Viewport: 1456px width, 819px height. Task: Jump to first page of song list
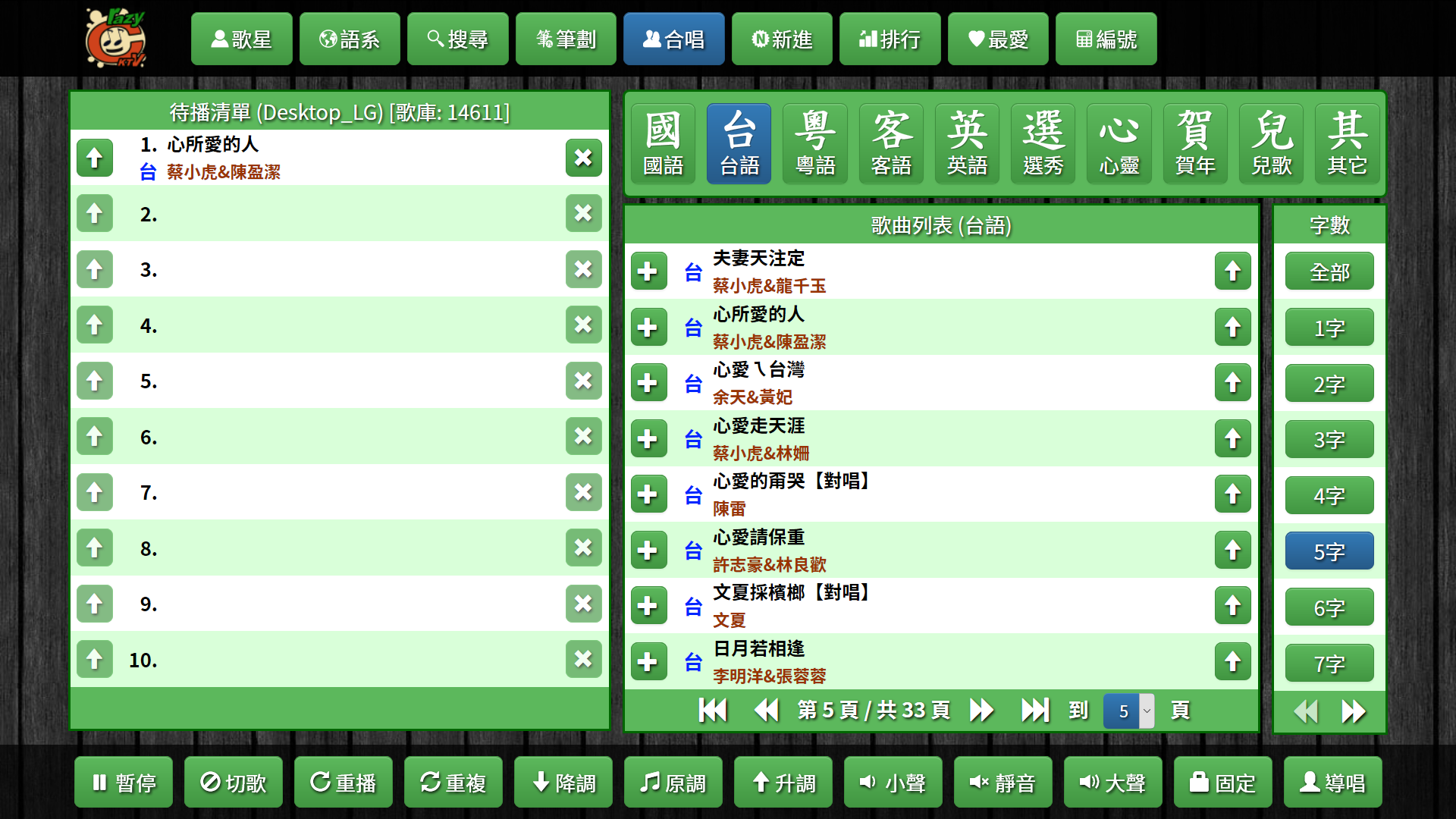tap(713, 711)
